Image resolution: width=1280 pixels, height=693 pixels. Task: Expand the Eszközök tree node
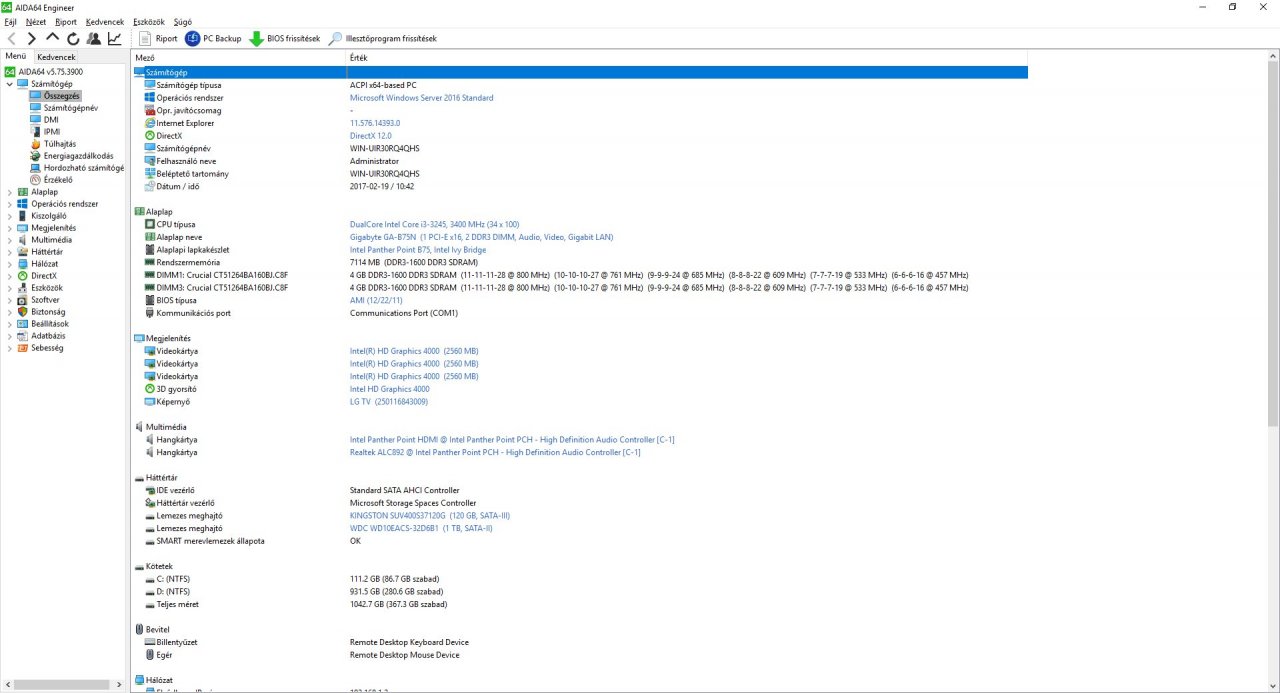click(x=9, y=288)
